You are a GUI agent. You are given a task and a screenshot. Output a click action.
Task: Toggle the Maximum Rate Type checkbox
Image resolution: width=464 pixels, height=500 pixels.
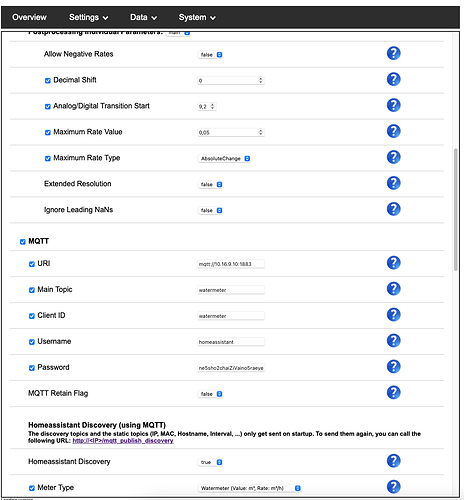click(48, 159)
